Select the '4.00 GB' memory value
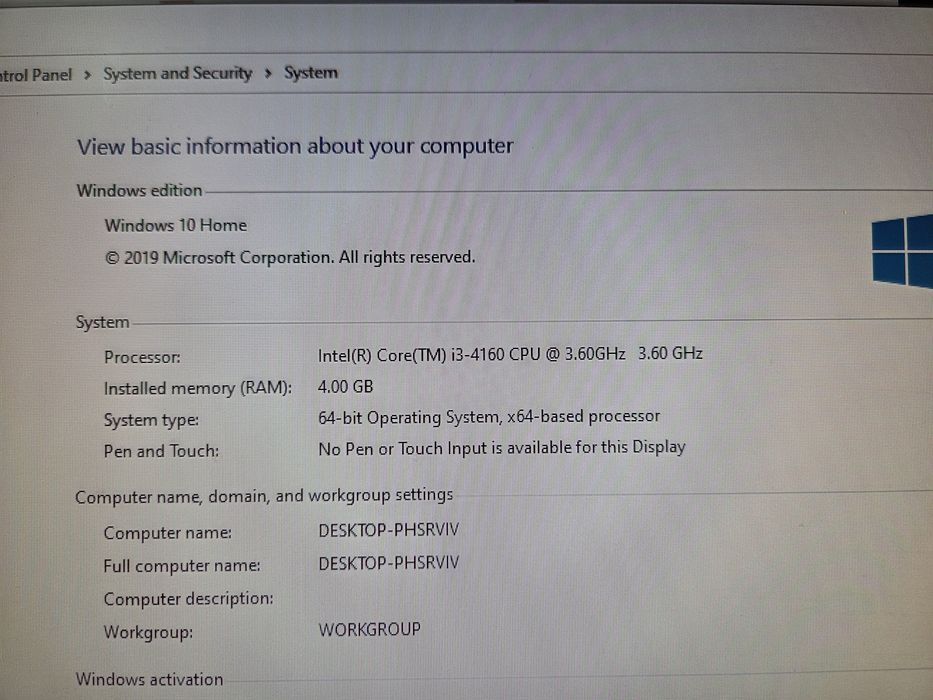The image size is (933, 700). [345, 387]
